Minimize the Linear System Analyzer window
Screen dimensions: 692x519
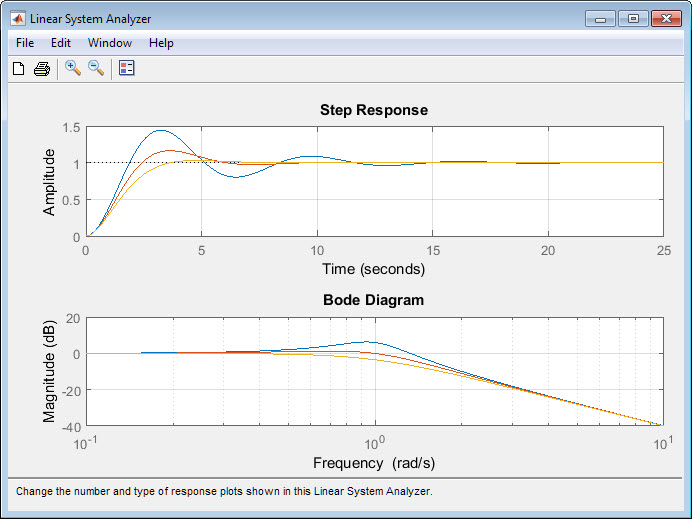600,18
